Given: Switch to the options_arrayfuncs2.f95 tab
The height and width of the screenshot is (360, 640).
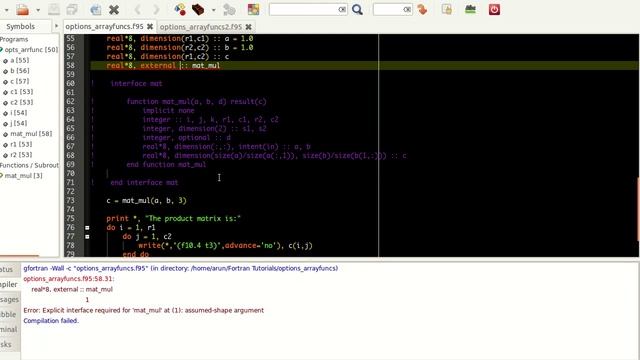Looking at the screenshot, I should point(201,27).
